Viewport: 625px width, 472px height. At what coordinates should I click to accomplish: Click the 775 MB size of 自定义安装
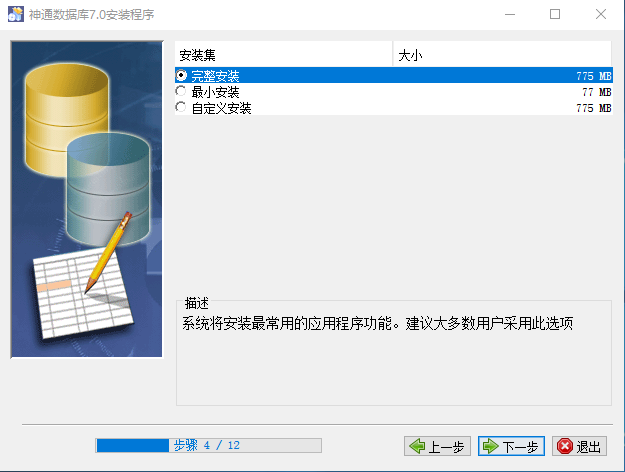(594, 108)
